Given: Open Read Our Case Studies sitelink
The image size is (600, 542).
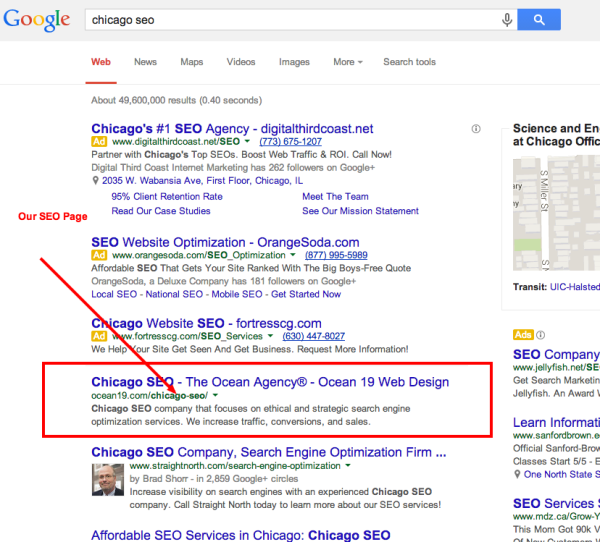Looking at the screenshot, I should [x=161, y=211].
